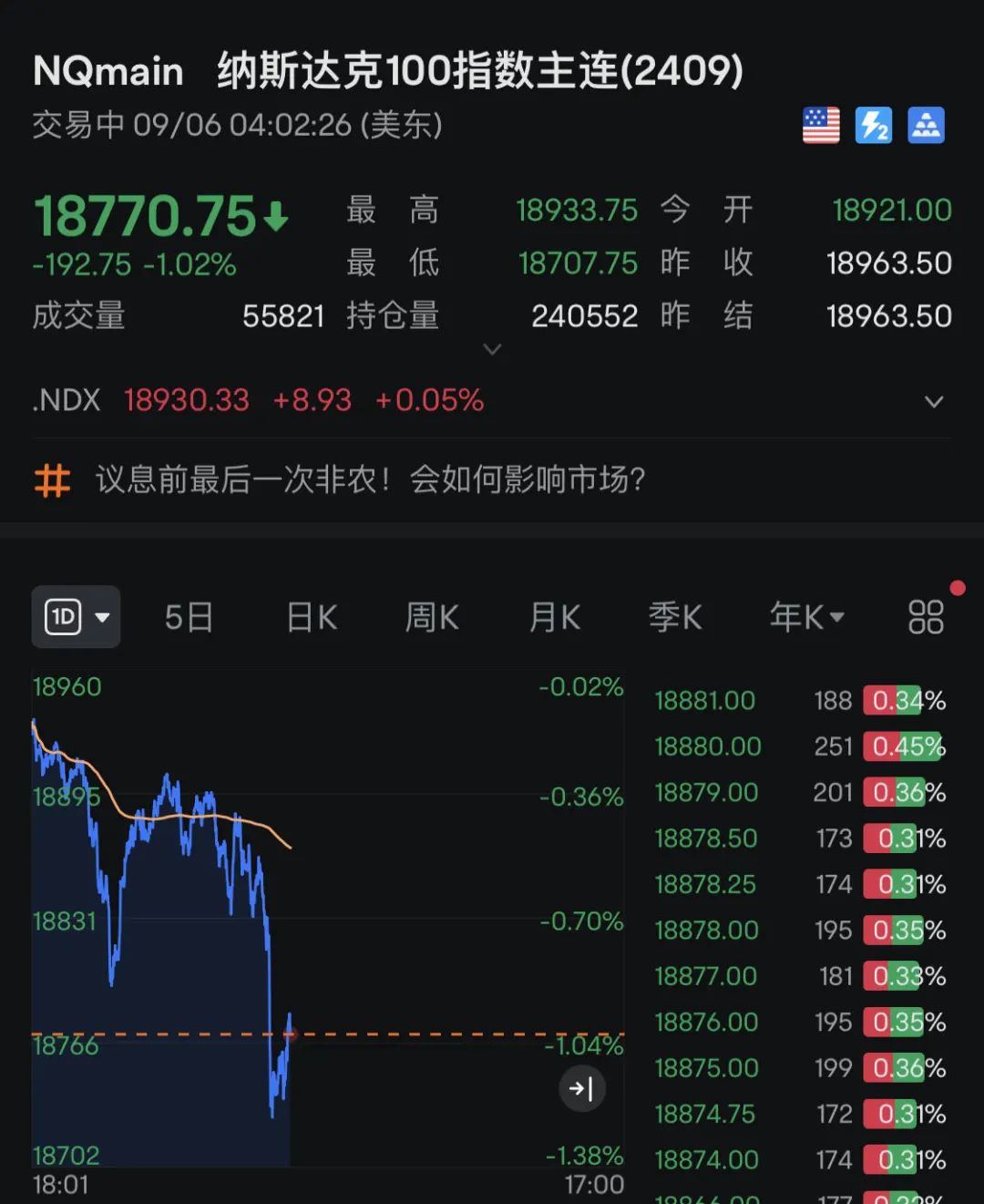Screen dimensions: 984x1204
Task: Tap the 18878.25 trade row price
Action: click(705, 884)
